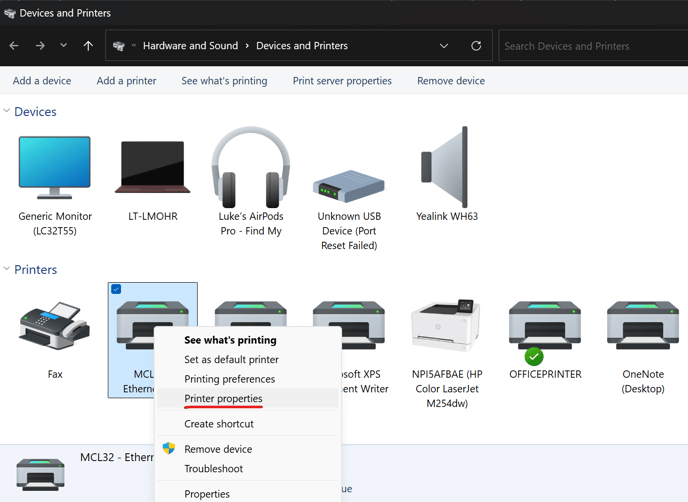Image resolution: width=688 pixels, height=502 pixels.
Task: Select the Fax printer icon
Action: (55, 327)
